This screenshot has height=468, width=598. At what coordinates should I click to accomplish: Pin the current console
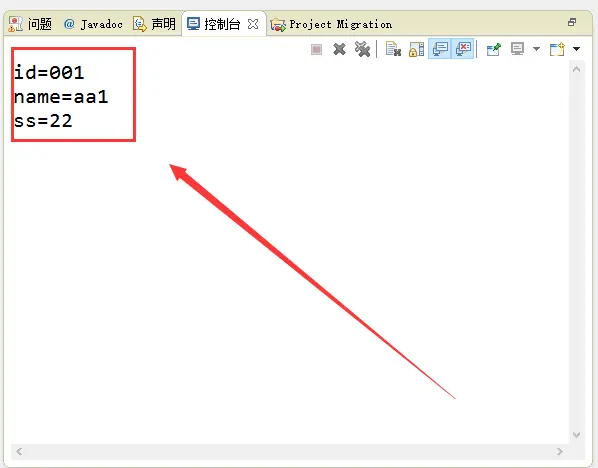pyautogui.click(x=494, y=49)
